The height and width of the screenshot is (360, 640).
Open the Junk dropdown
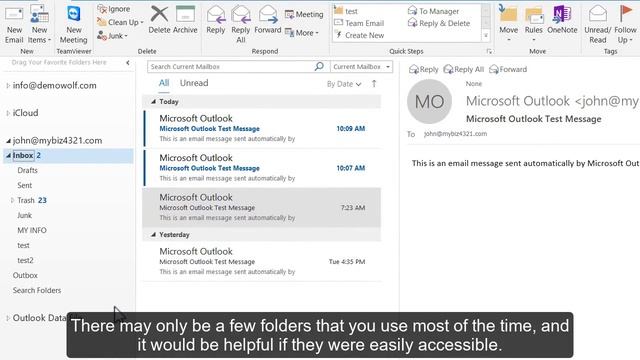(113, 36)
